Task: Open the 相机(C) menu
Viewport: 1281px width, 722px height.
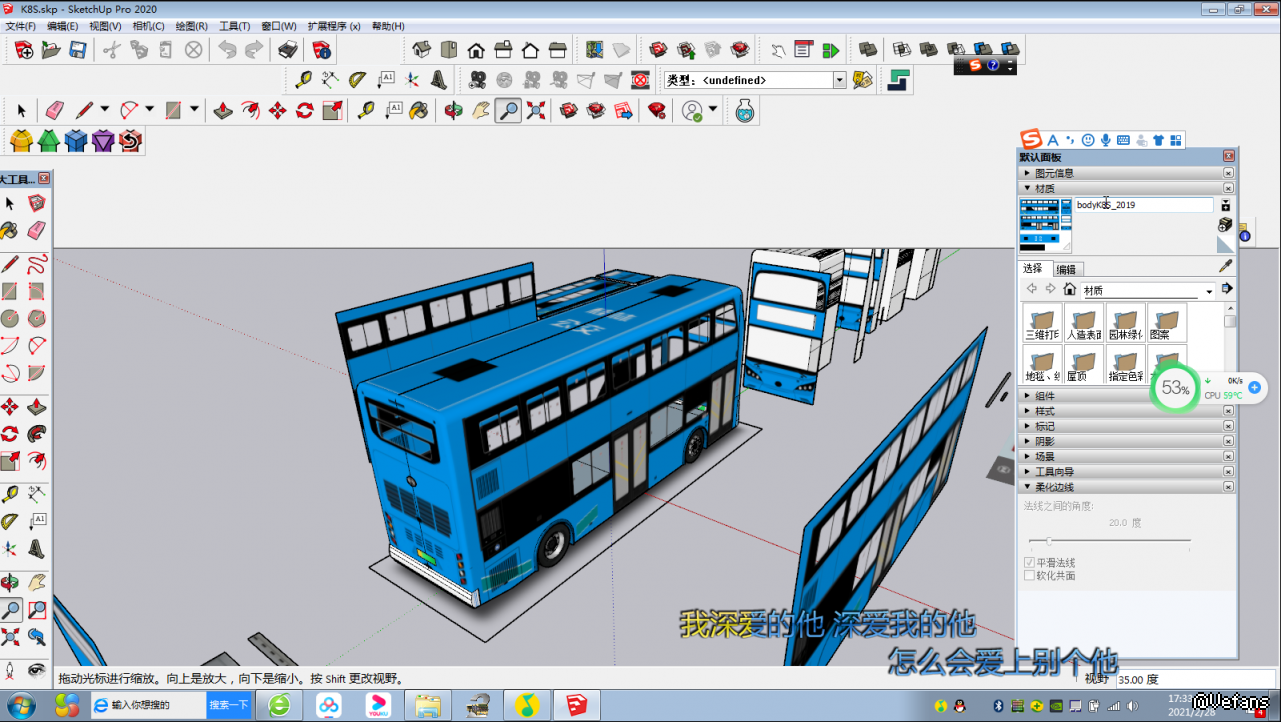Action: tap(148, 26)
